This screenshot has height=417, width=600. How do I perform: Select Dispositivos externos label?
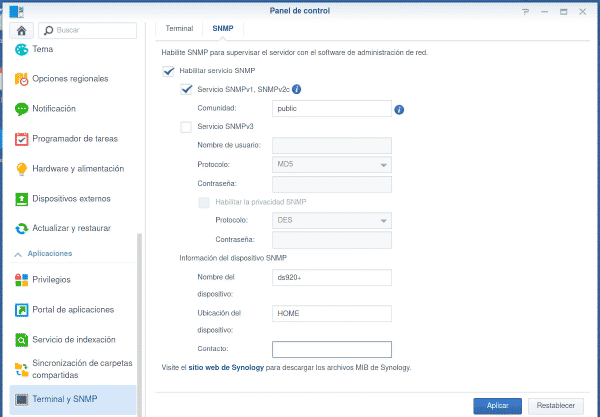pos(71,199)
